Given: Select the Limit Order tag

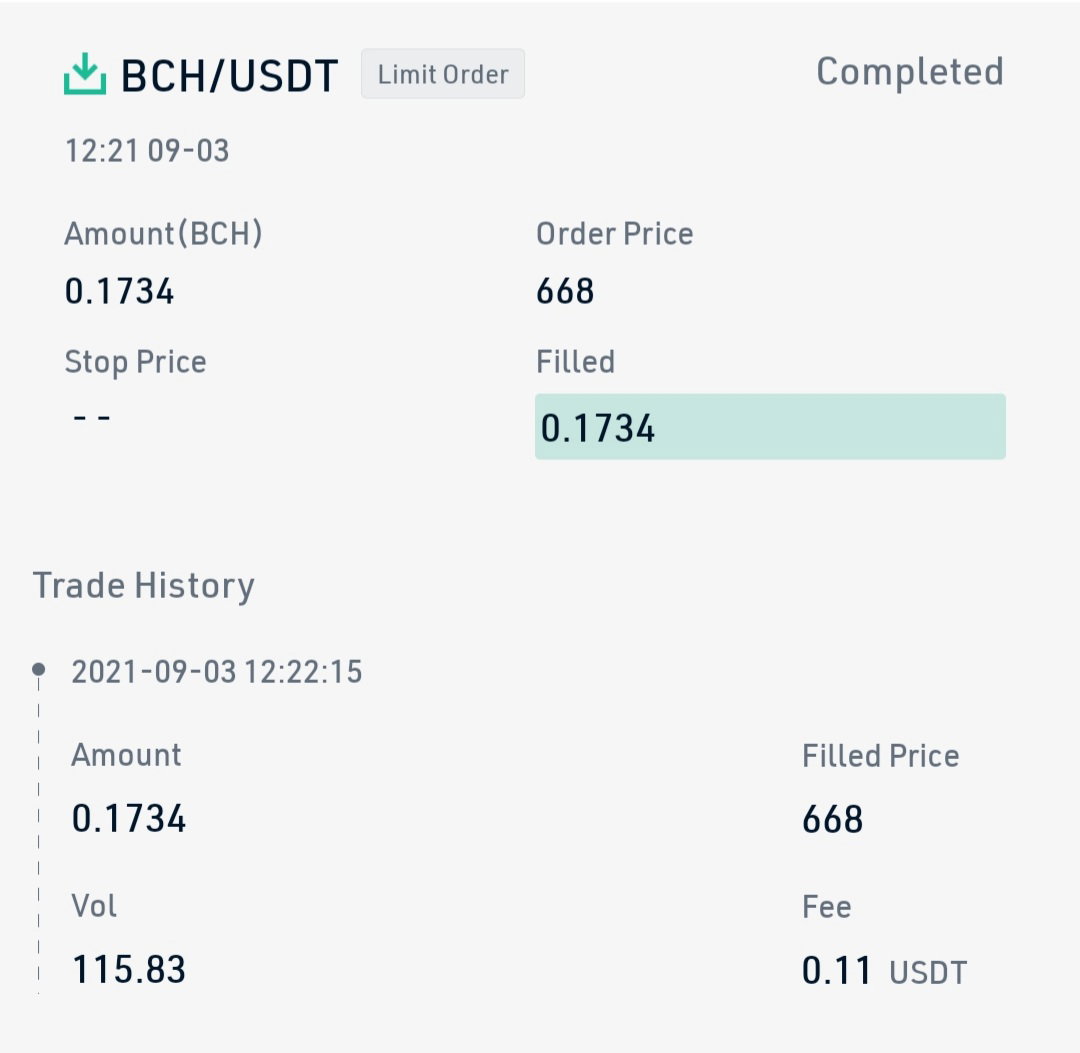Looking at the screenshot, I should pos(443,74).
